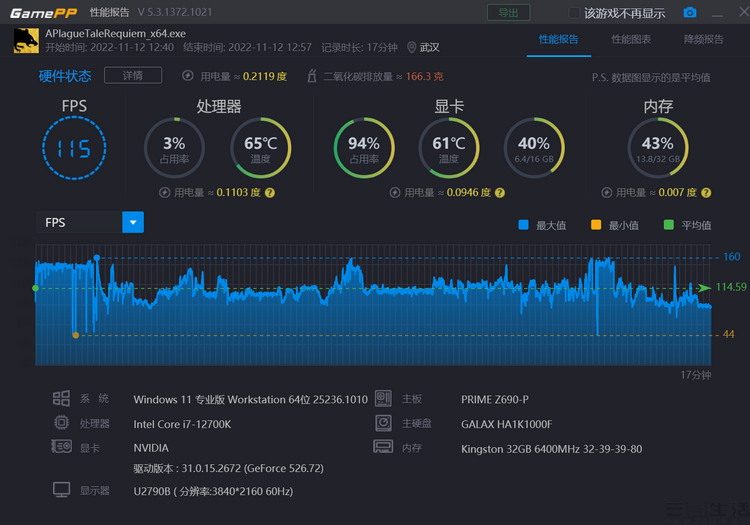This screenshot has width=750, height=525.
Task: Open hardware status 详情 details button
Action: (140, 76)
